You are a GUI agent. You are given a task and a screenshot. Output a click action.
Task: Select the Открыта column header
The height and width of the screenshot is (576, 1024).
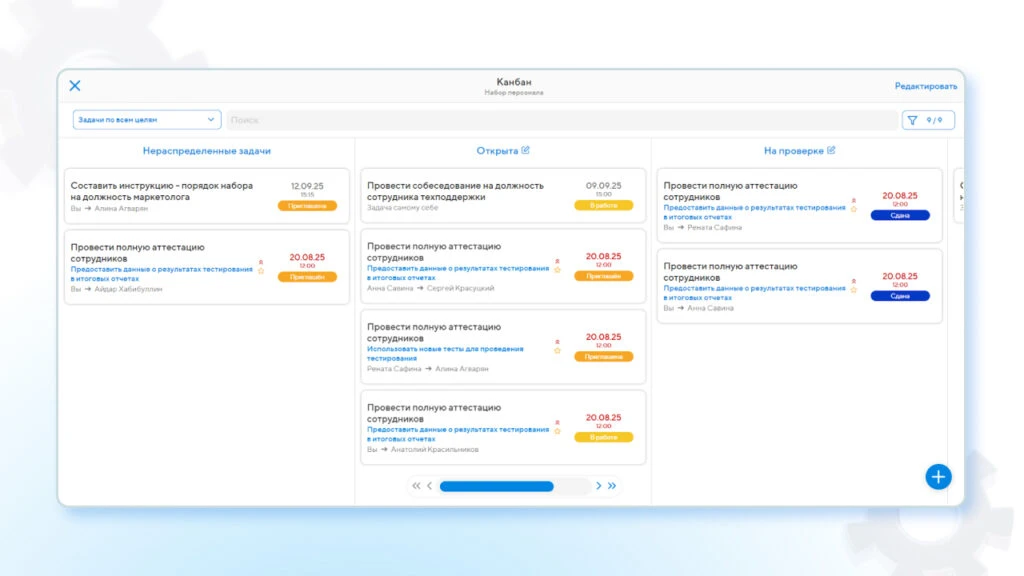click(x=497, y=151)
